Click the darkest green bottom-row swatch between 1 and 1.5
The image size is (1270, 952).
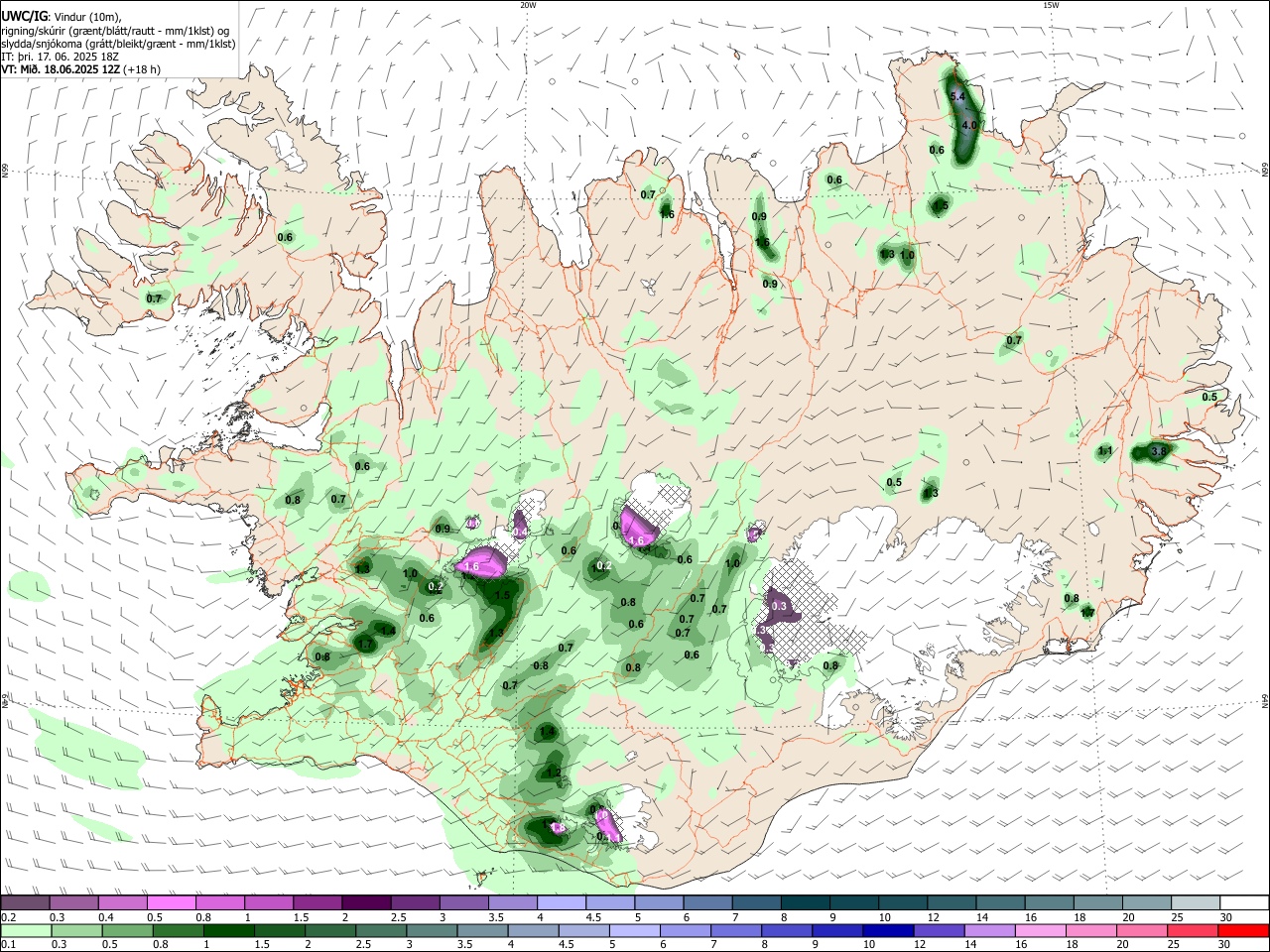coord(227,930)
